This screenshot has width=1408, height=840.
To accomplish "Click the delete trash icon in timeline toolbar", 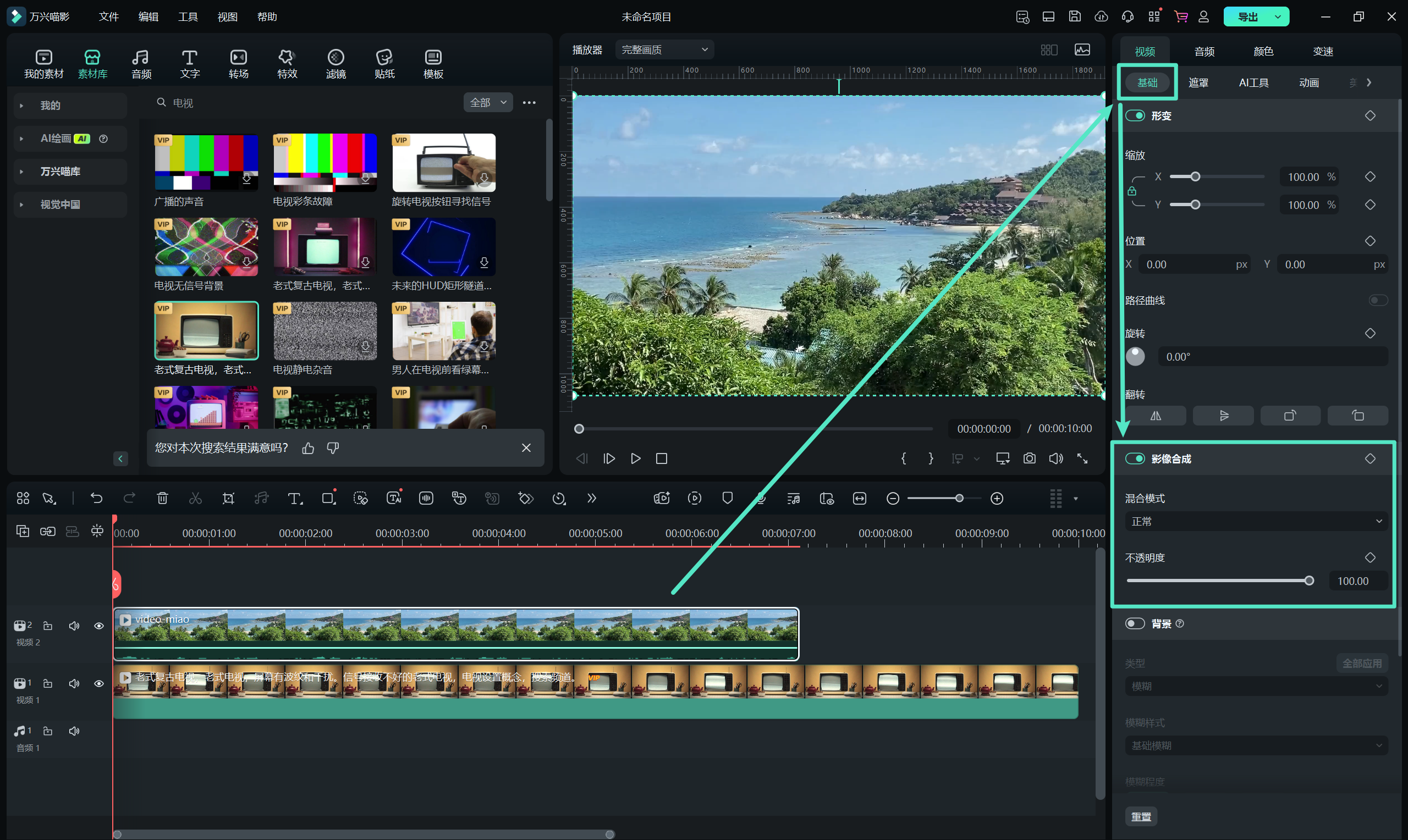I will (162, 498).
